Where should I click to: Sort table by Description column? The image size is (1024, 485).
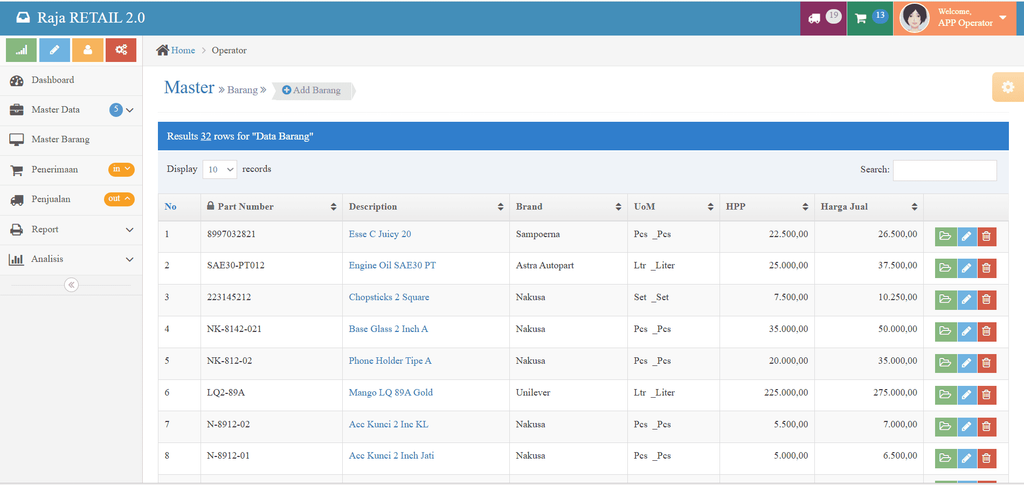[426, 207]
